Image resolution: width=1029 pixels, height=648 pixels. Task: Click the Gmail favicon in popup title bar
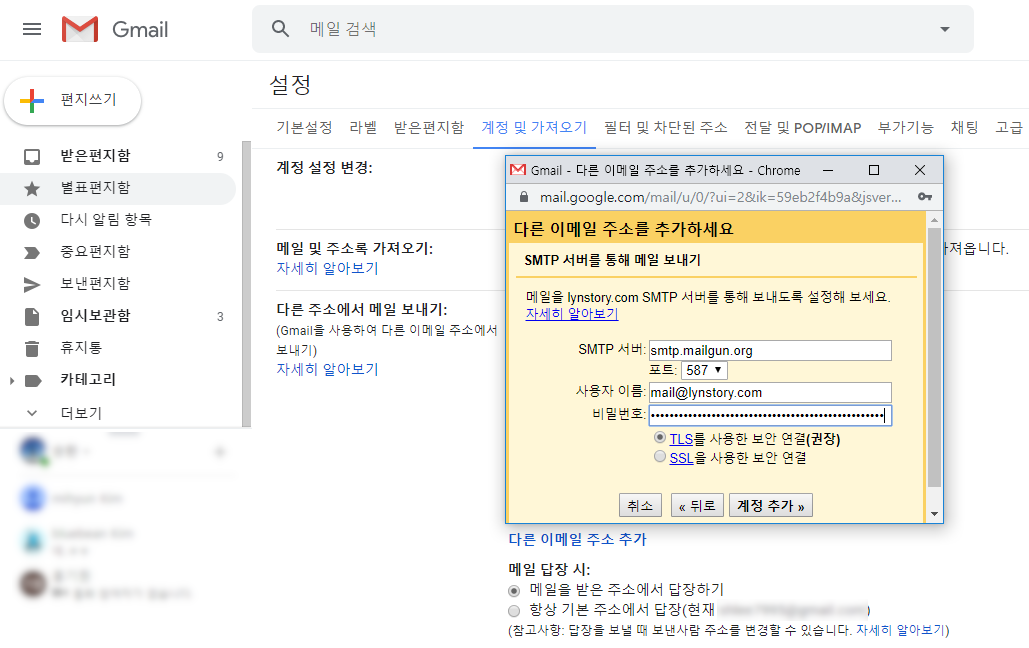(518, 170)
